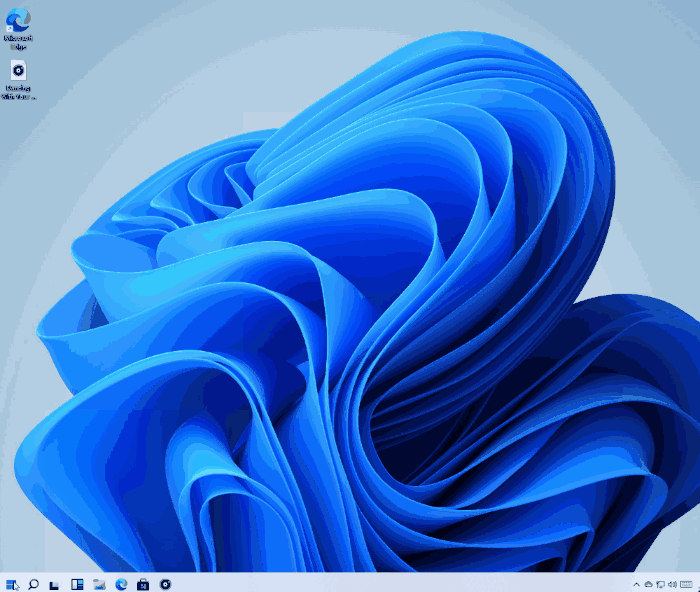Open Task View from the taskbar
700x592 pixels.
tap(55, 584)
